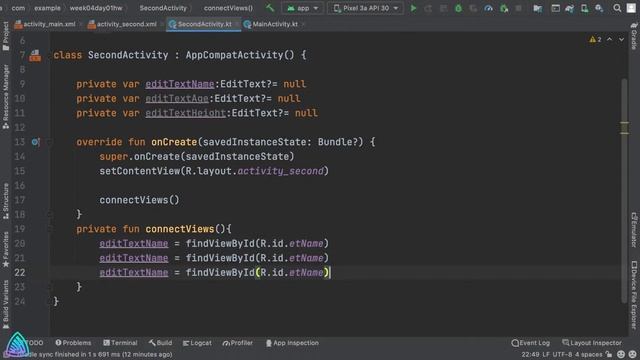Open the Device File Explorer panel
This screenshot has width=640, height=360.
point(634,295)
